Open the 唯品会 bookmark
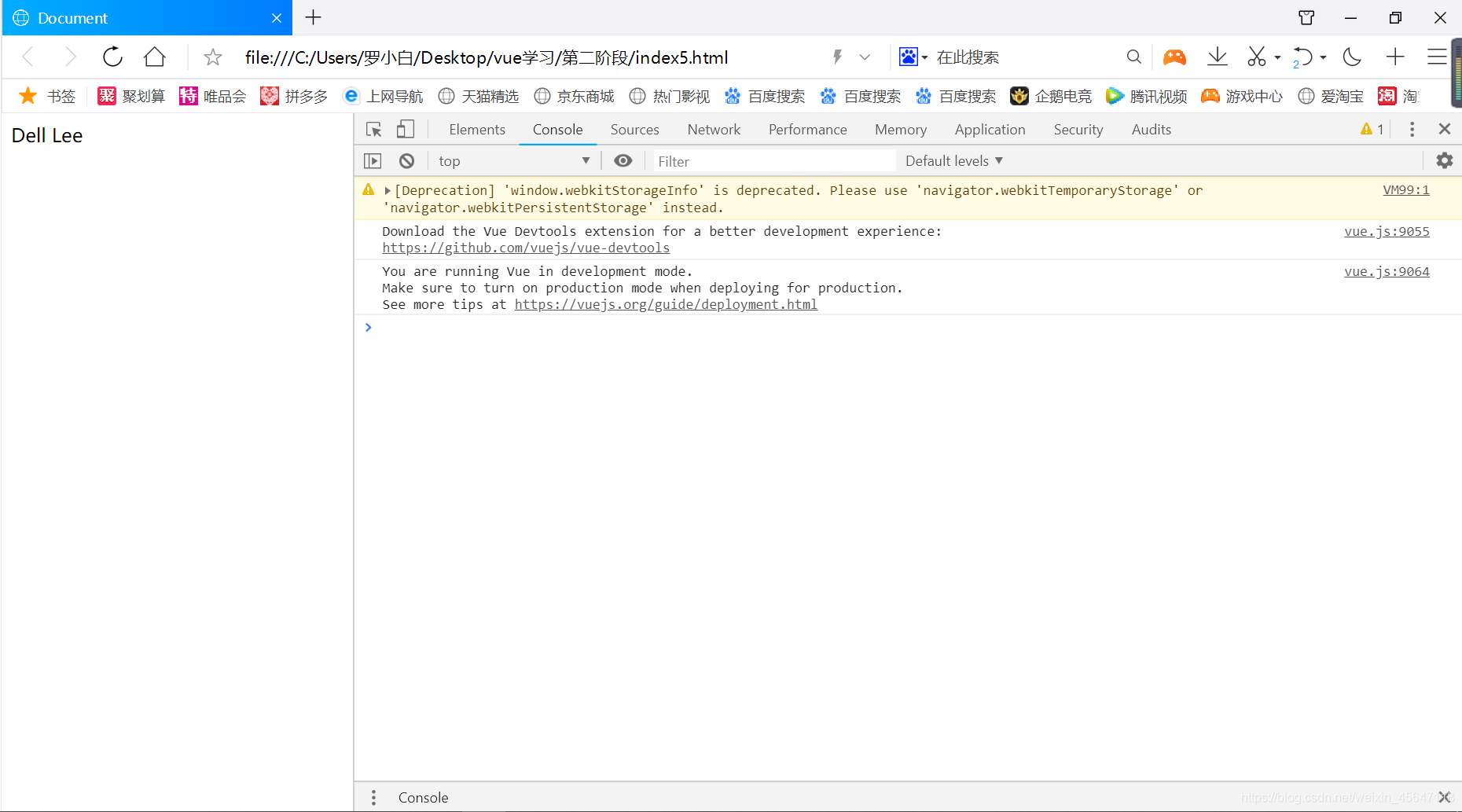 point(213,96)
